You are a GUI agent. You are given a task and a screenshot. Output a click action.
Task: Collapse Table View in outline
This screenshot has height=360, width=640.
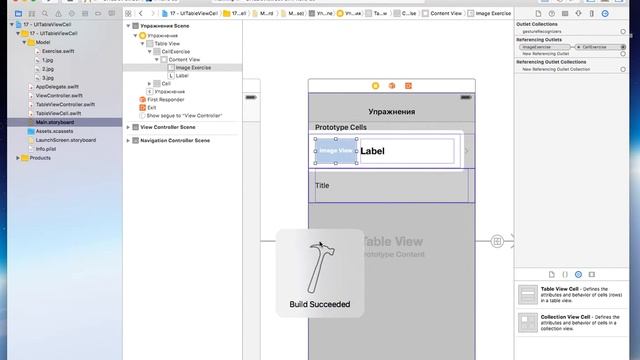click(142, 44)
